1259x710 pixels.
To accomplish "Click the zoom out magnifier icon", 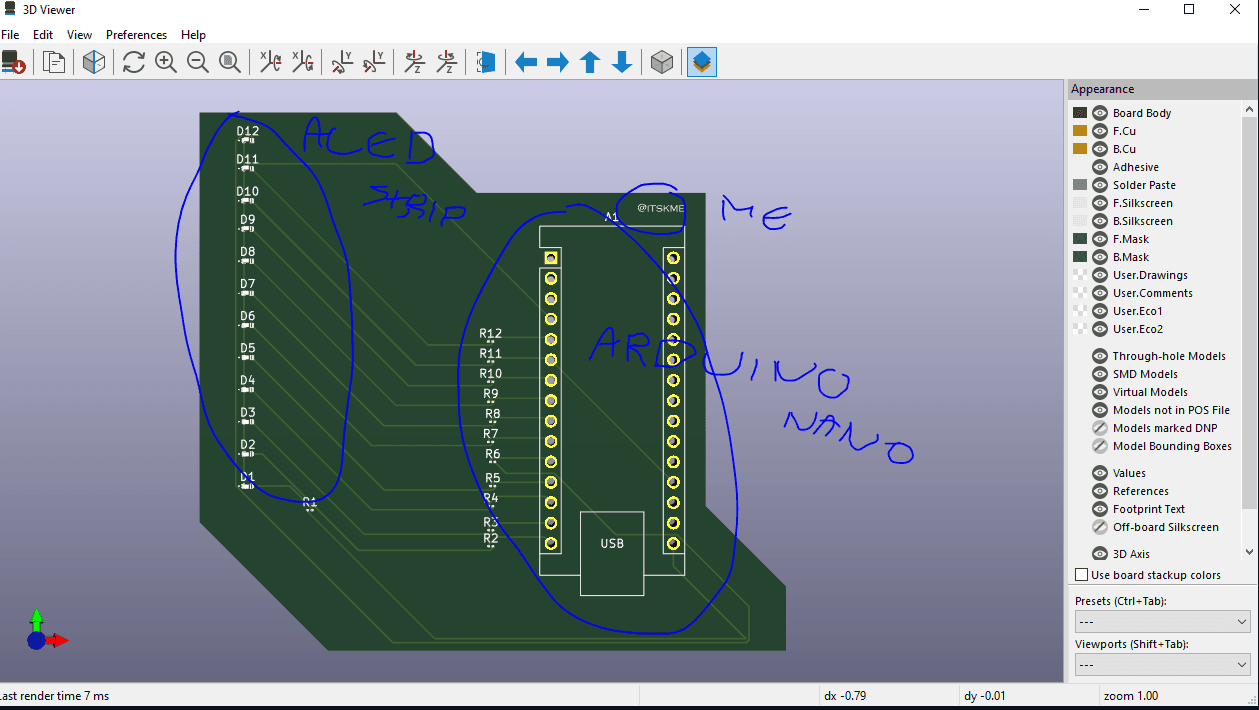I will click(198, 63).
